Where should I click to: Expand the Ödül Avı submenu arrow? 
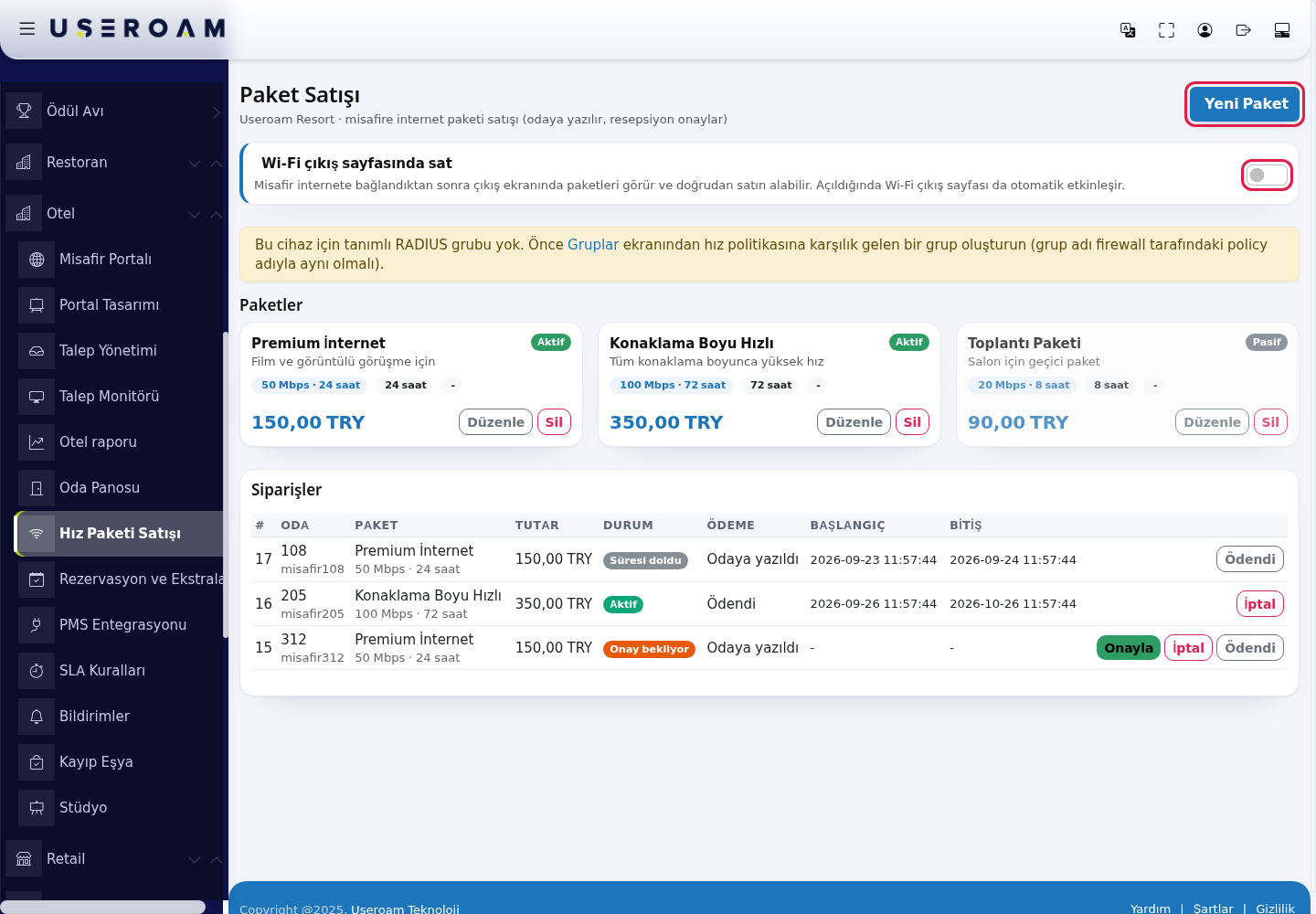216,112
